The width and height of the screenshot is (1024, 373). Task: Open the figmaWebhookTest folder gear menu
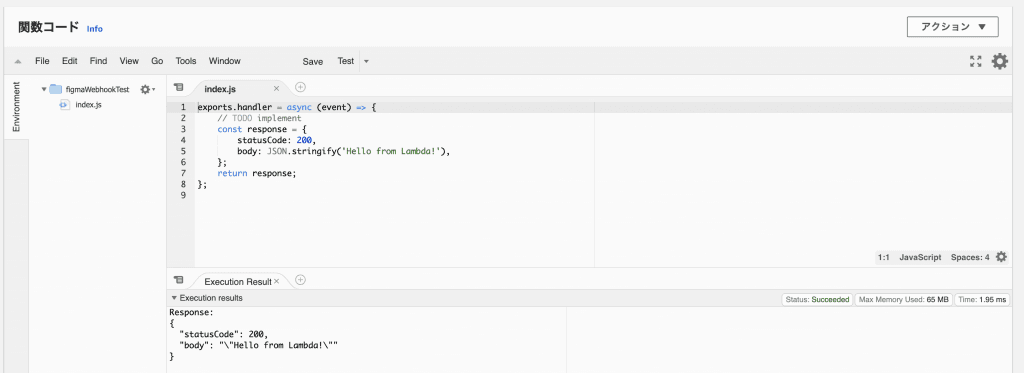(x=147, y=89)
